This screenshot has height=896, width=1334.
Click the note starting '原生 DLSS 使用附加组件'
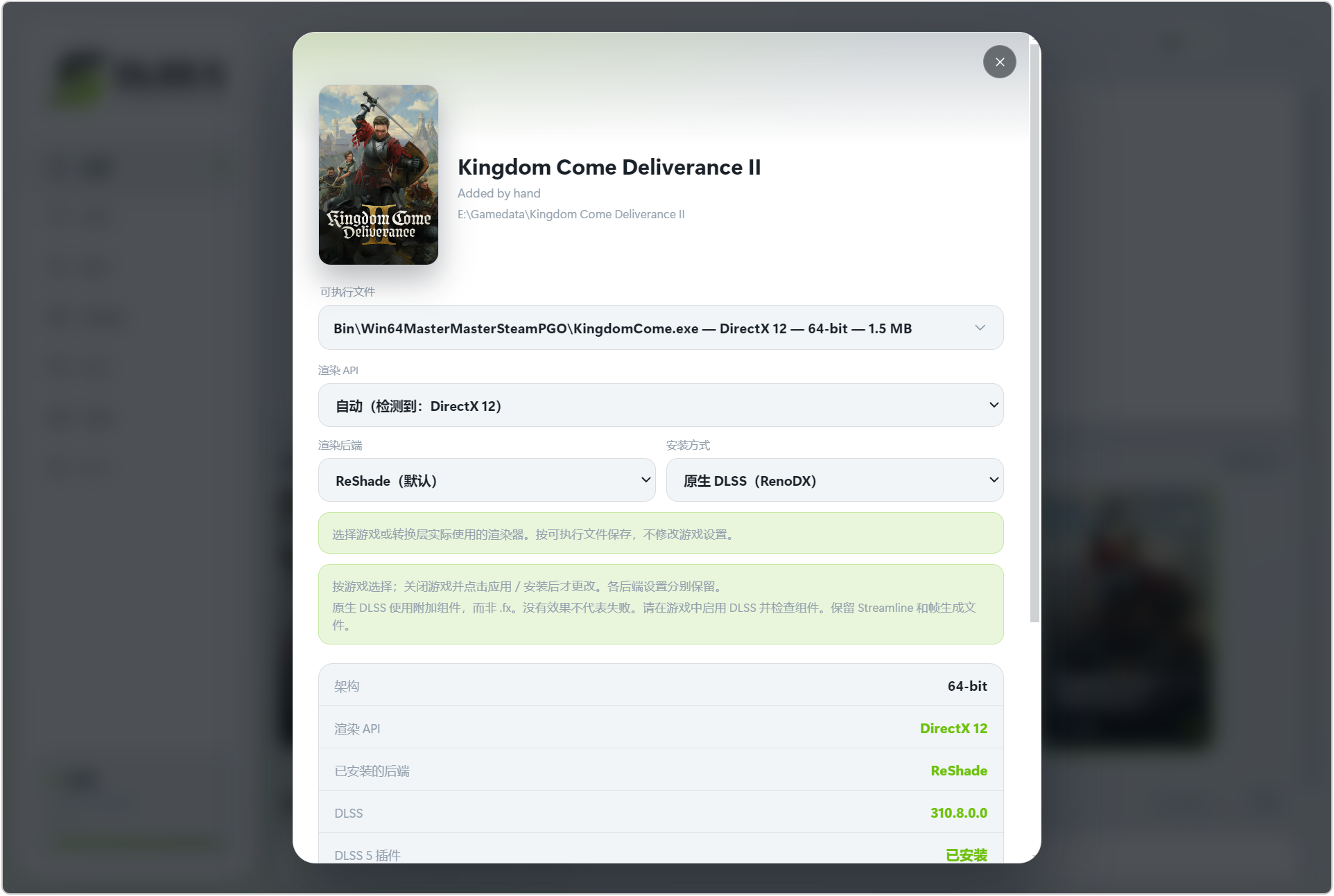pyautogui.click(x=654, y=616)
